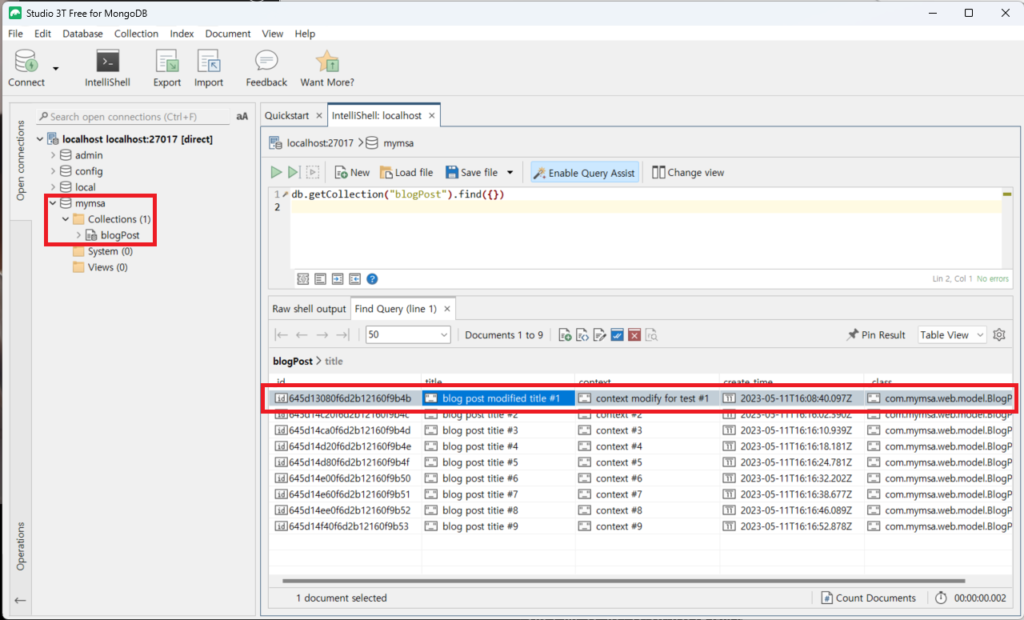Open results settings gear icon
This screenshot has width=1024, height=620.
[999, 335]
